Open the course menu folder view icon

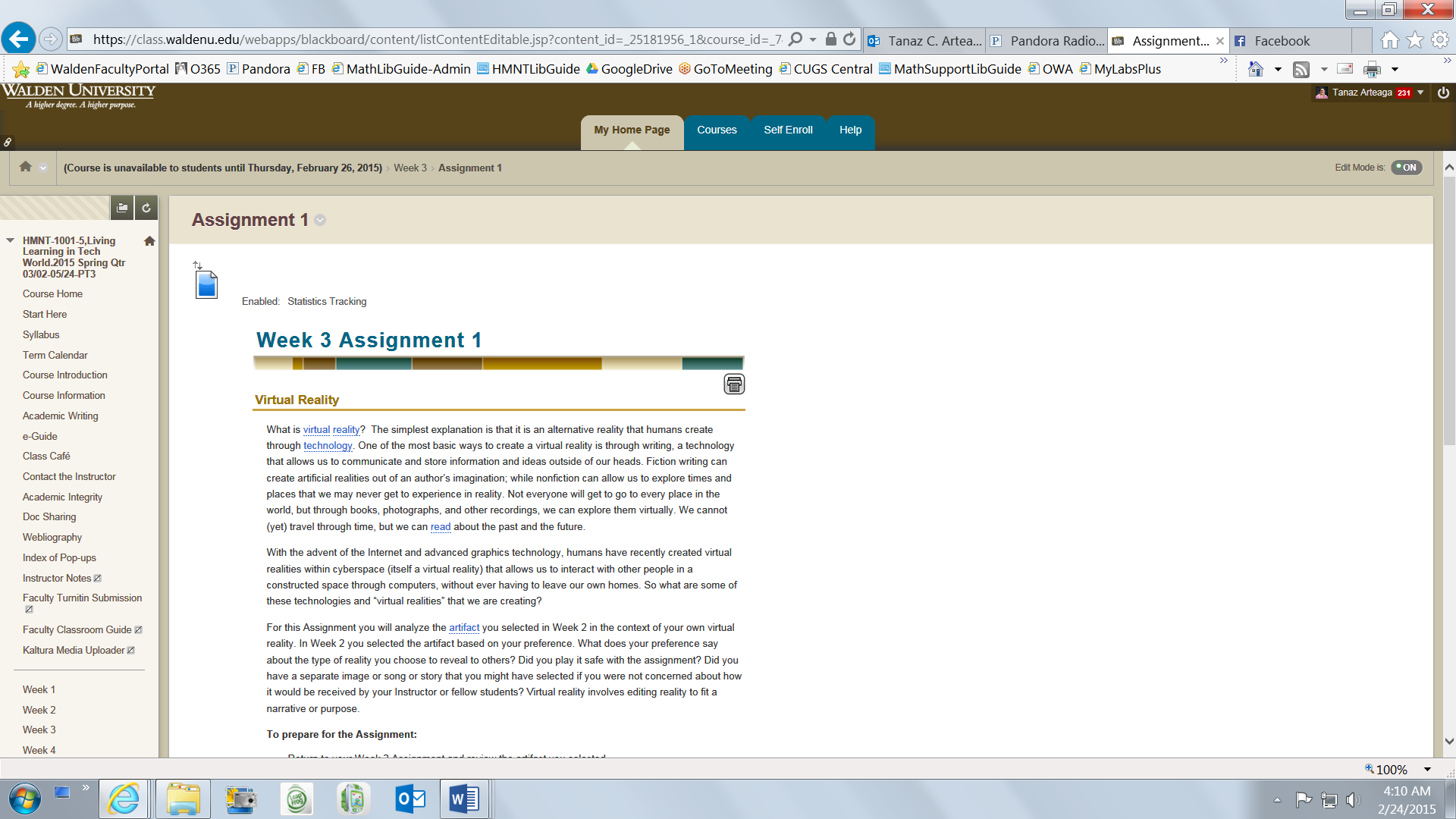(x=121, y=207)
